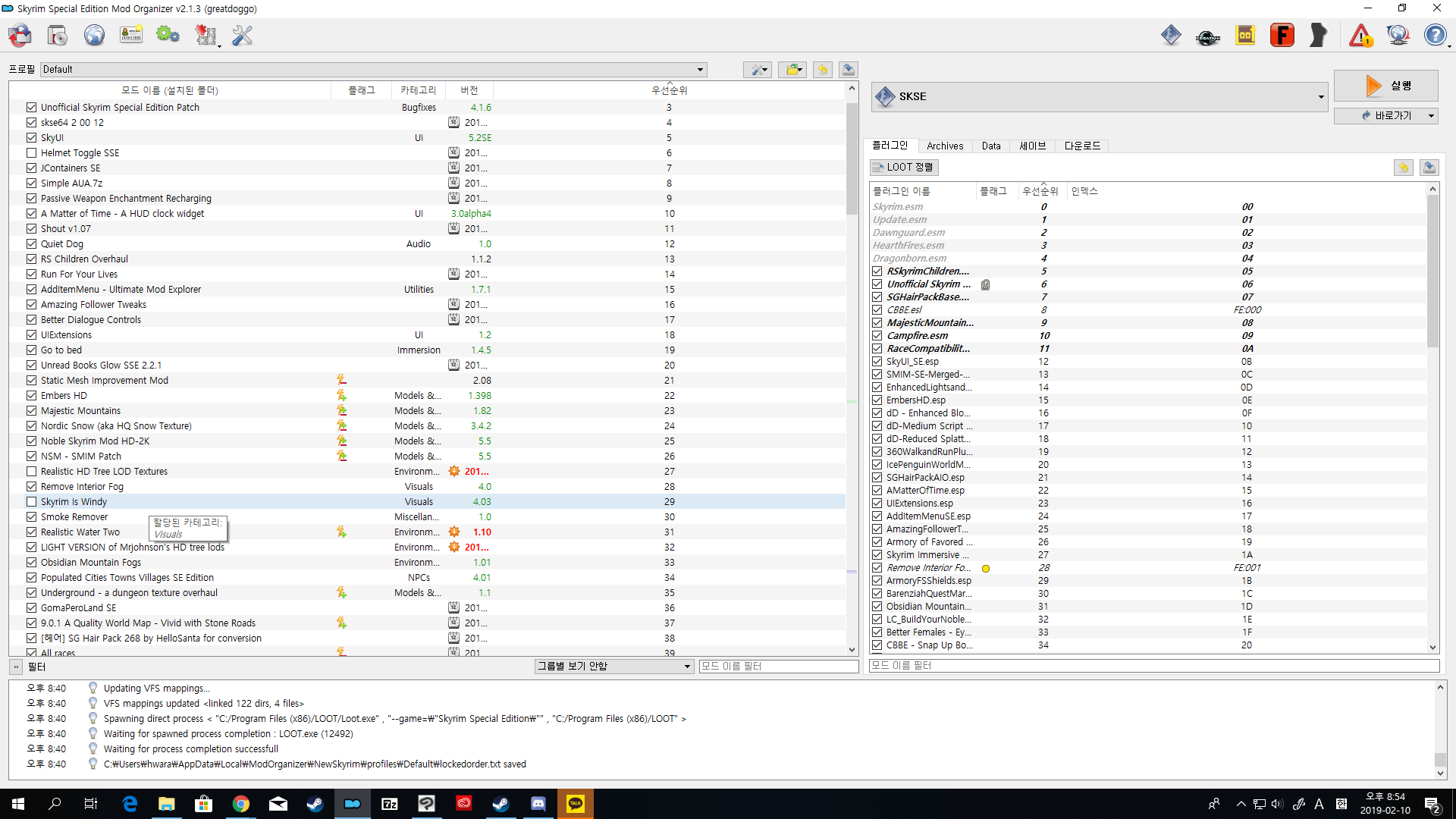1456x819 pixels.
Task: Disable the CBBE.esl plugin checkbox
Action: (x=877, y=309)
